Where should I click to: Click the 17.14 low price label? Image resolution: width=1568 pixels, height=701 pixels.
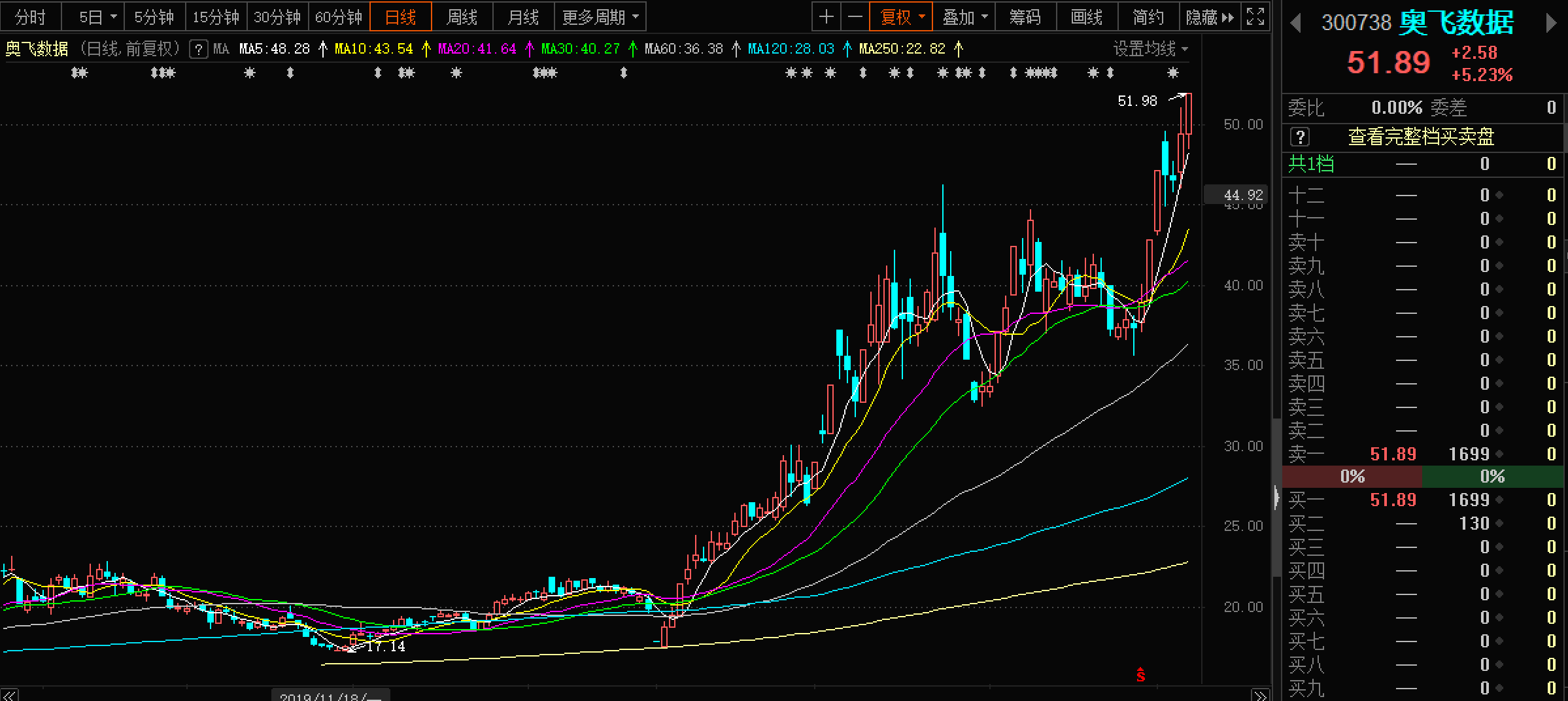pyautogui.click(x=386, y=647)
